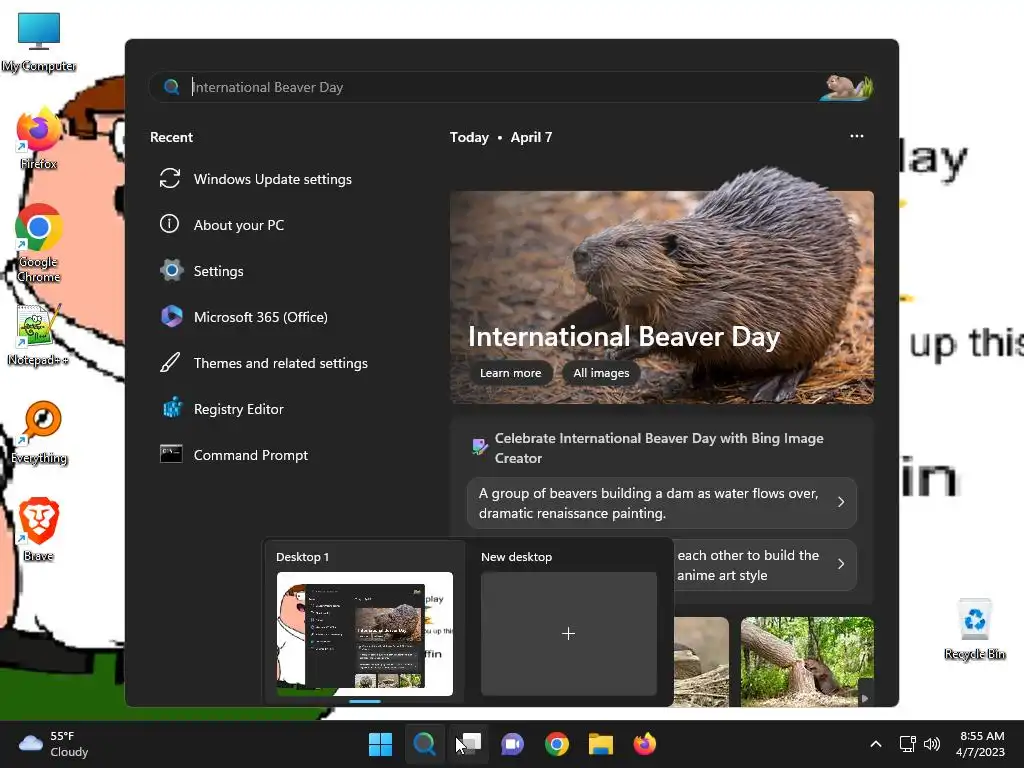Screen dimensions: 1024x768
Task: Click the magnifier icon in search box
Action: (x=171, y=87)
